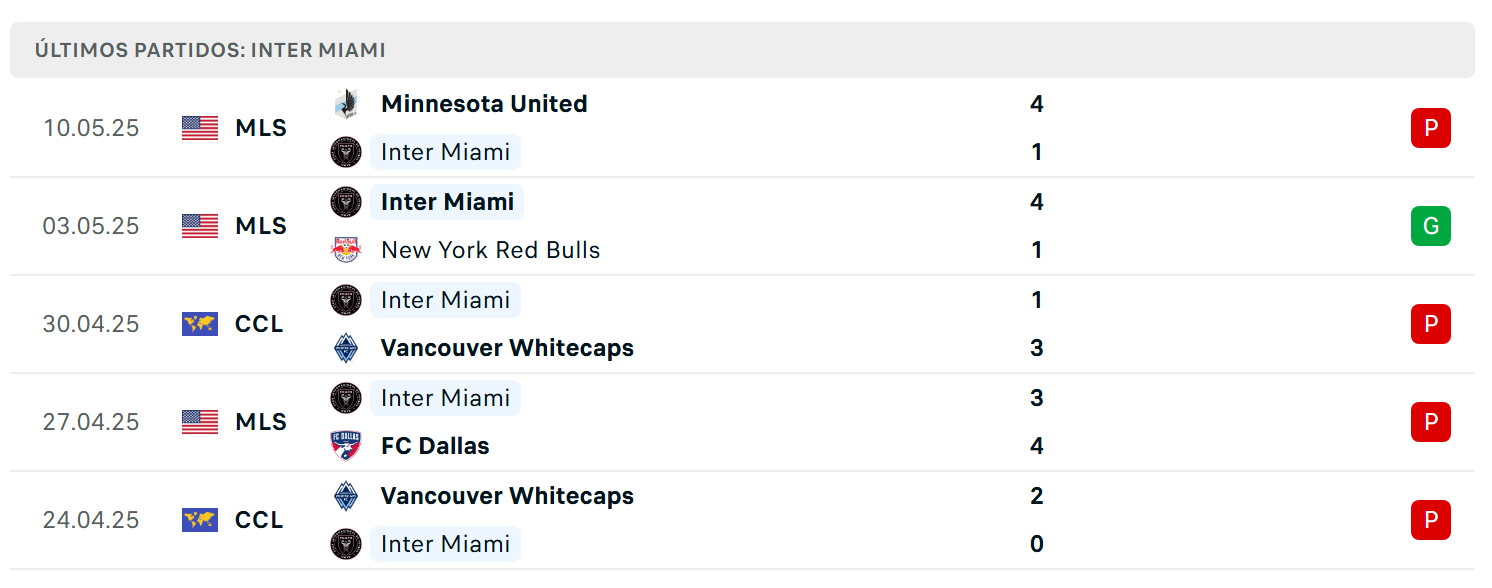Open the FC Dallas team link
The image size is (1492, 588).
pyautogui.click(x=435, y=446)
